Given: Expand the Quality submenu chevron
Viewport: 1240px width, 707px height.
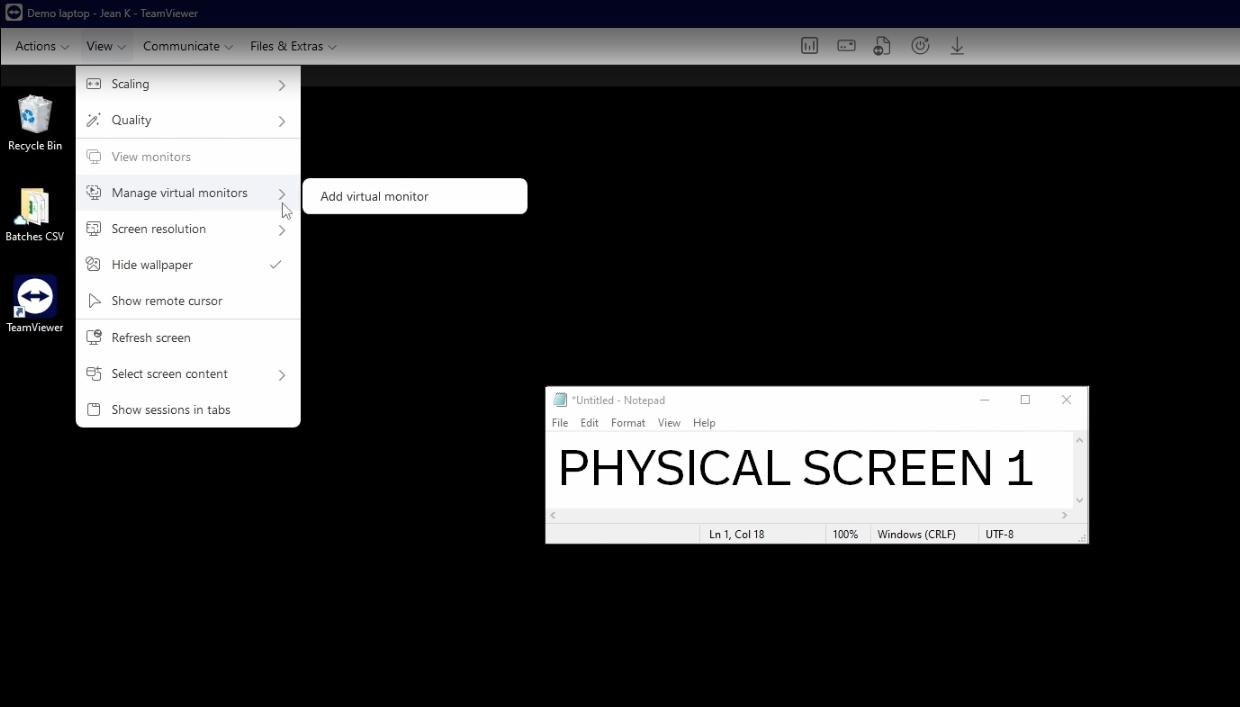Looking at the screenshot, I should (x=282, y=121).
